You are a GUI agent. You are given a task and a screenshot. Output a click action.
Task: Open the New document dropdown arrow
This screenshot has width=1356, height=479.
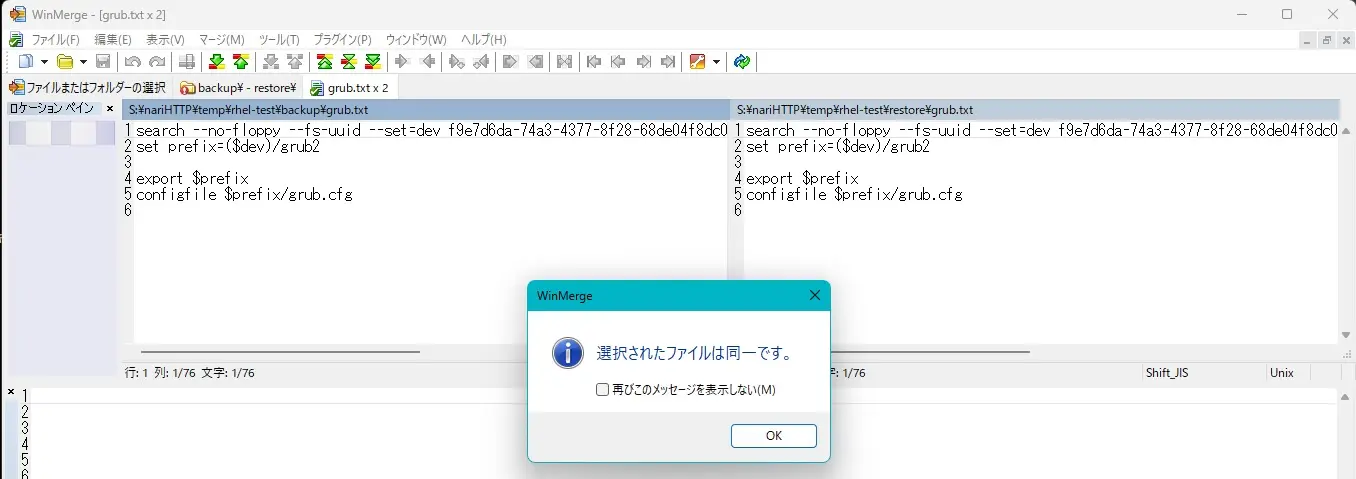tap(44, 62)
